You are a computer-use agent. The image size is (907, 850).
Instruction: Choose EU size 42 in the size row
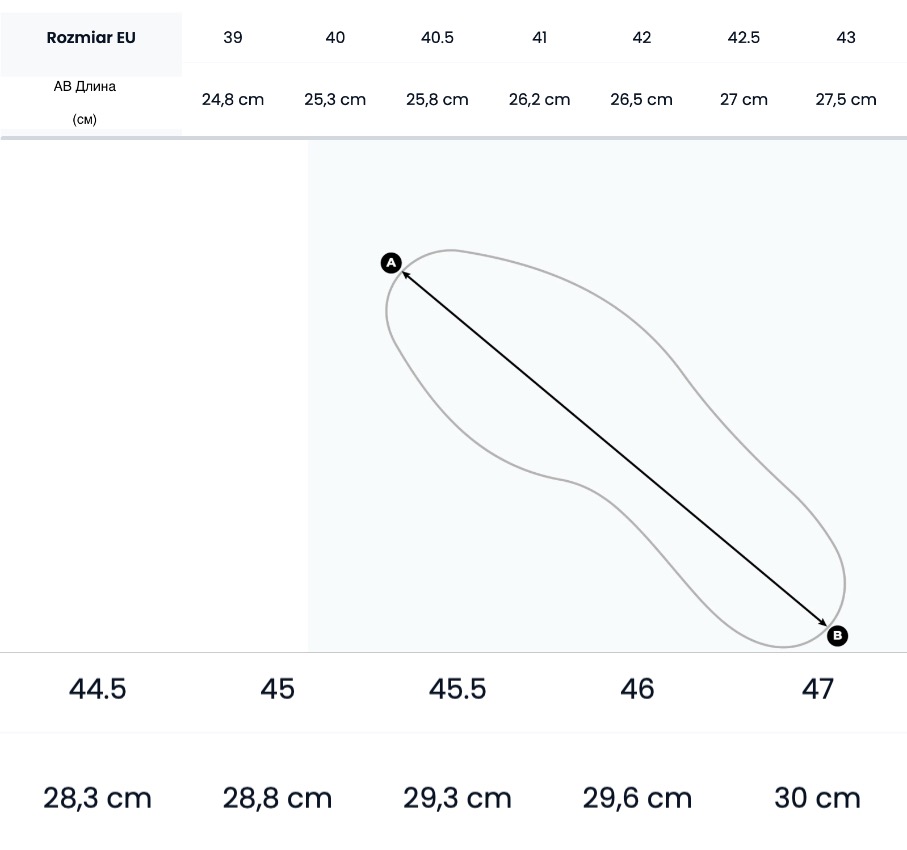[x=642, y=38]
